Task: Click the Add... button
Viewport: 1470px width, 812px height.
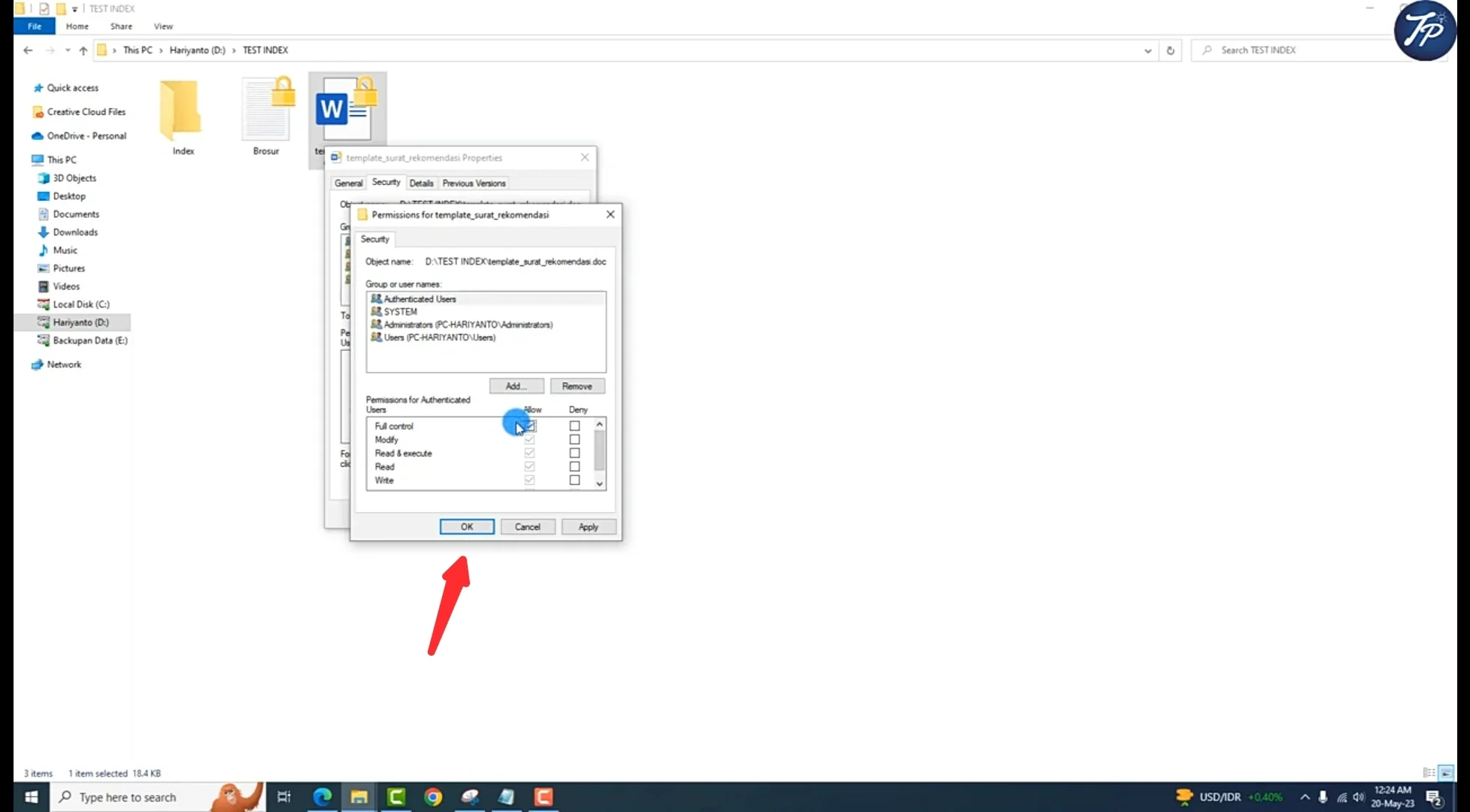Action: (516, 386)
